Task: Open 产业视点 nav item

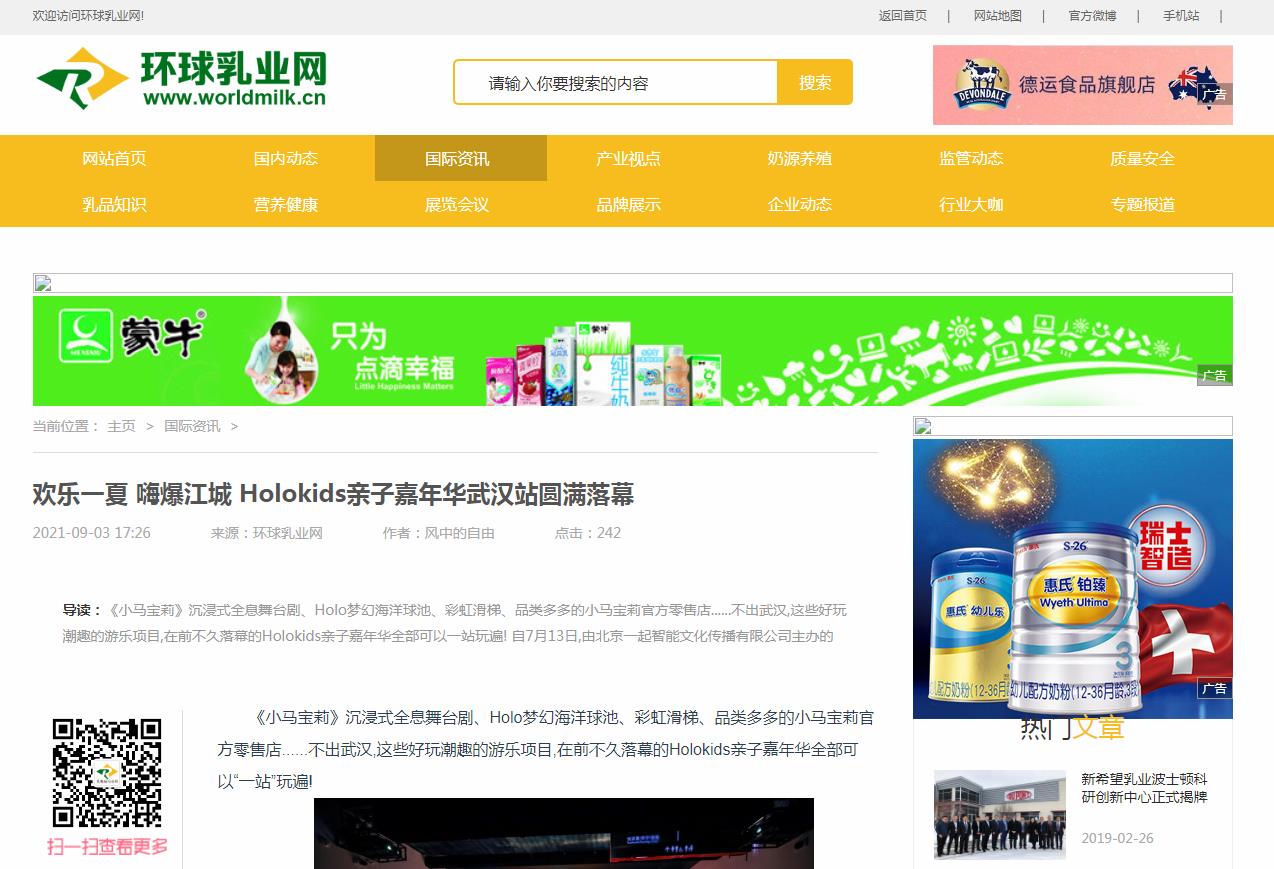Action: tap(628, 158)
